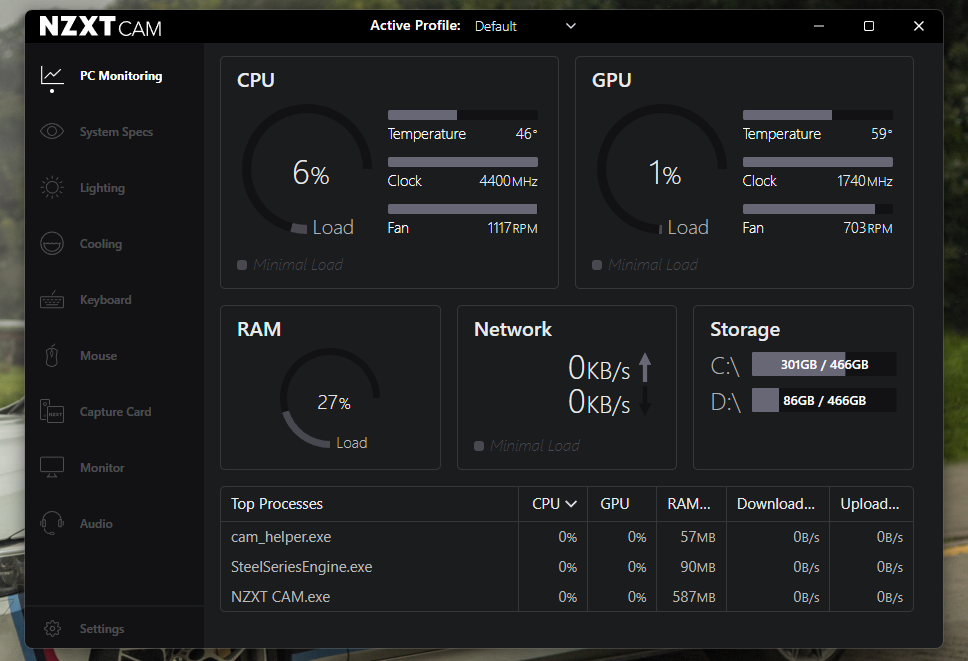Select the NZXT CAM.exe process row

coord(567,597)
